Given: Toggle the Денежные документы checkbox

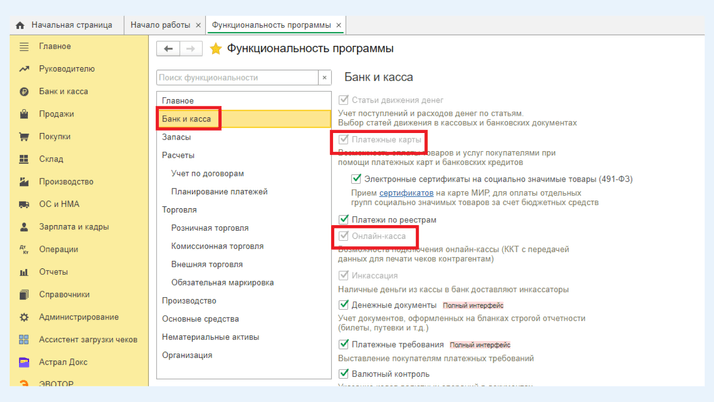Looking at the screenshot, I should [344, 305].
